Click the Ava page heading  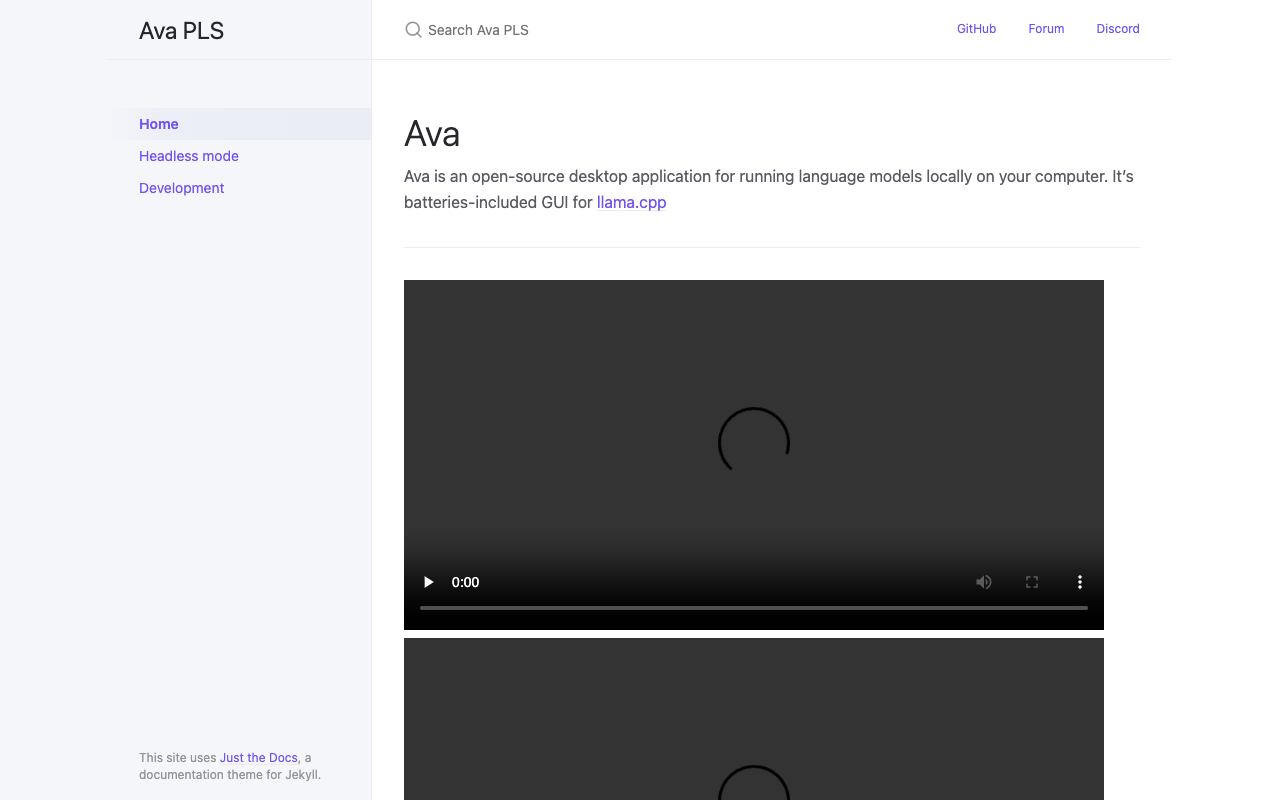coord(432,134)
